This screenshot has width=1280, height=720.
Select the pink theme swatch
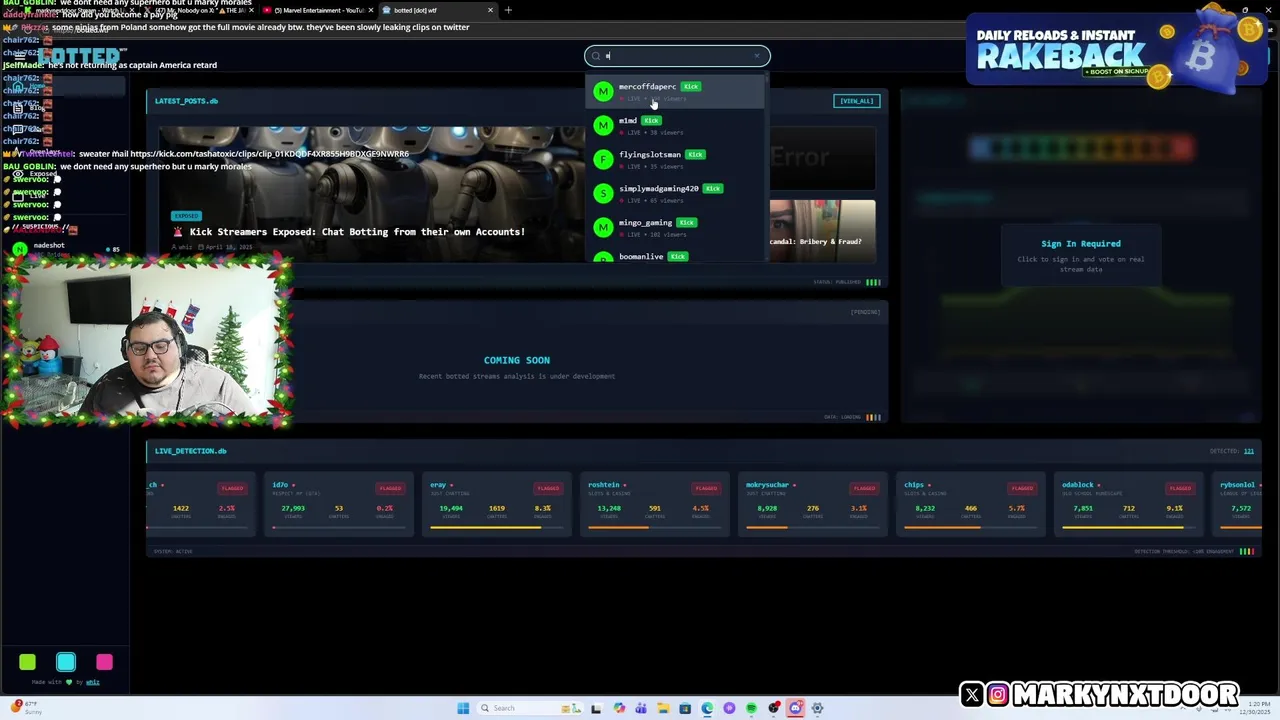(x=104, y=662)
